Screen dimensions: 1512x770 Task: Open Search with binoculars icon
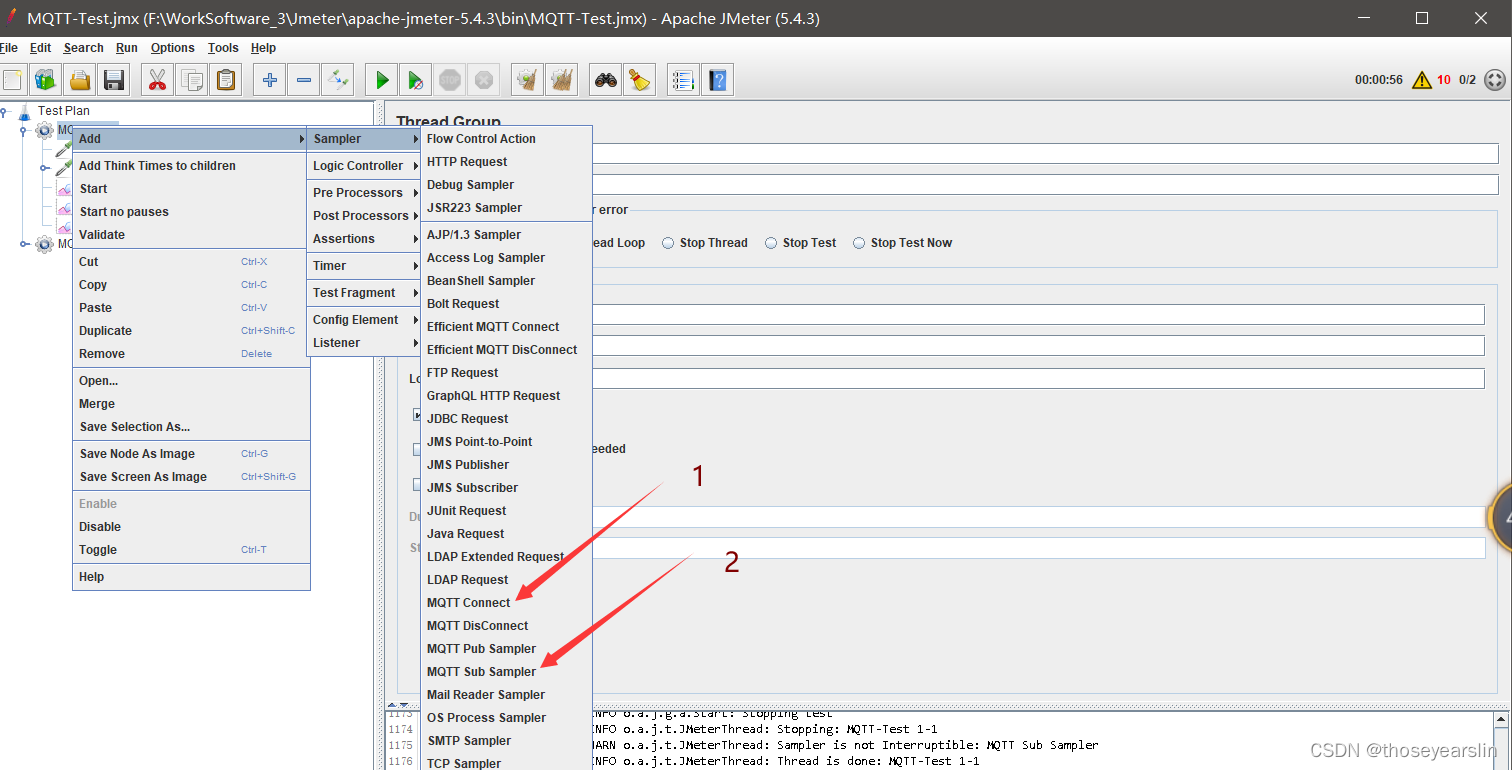pyautogui.click(x=605, y=80)
